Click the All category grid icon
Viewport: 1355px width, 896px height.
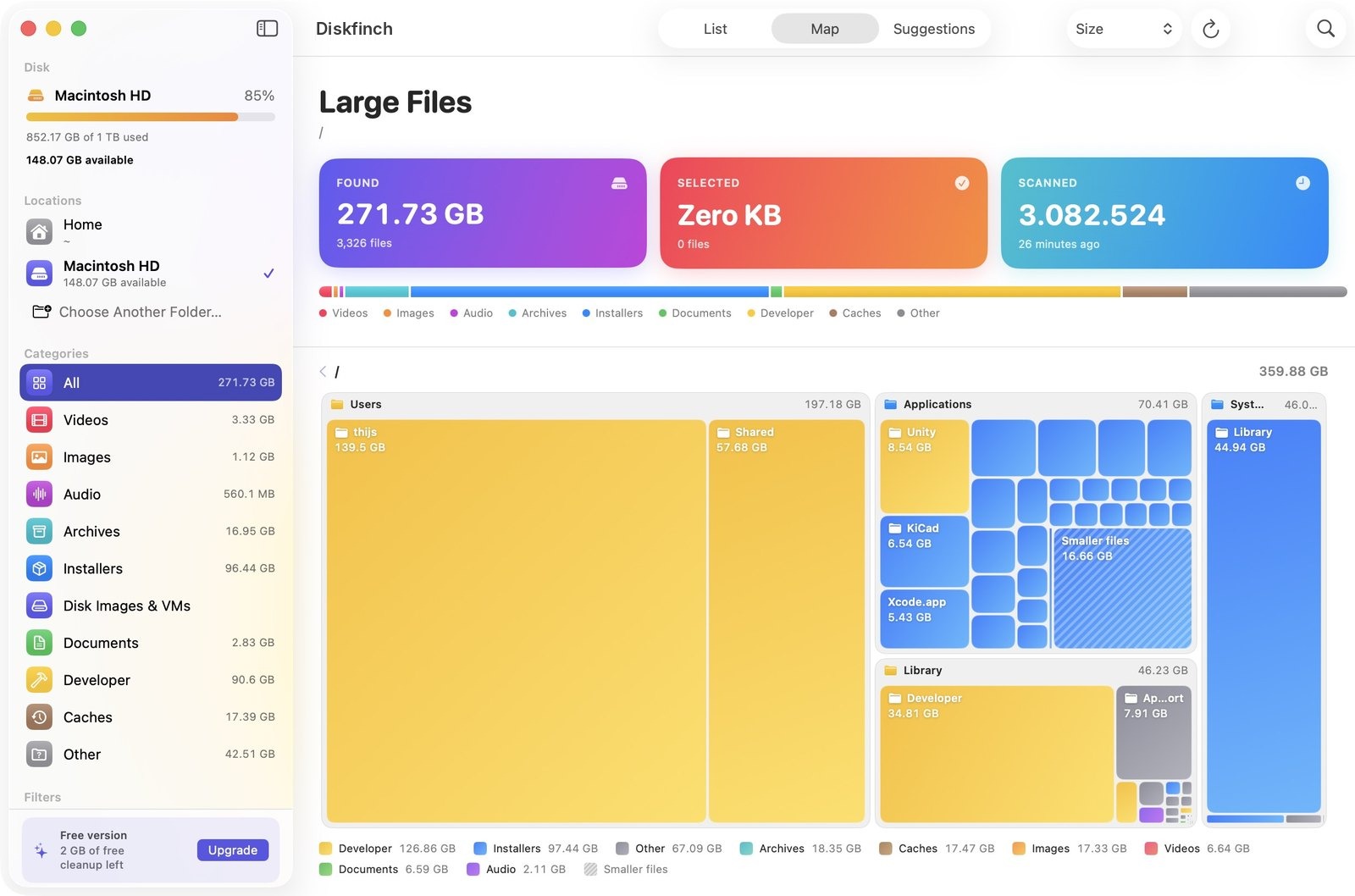pos(39,383)
